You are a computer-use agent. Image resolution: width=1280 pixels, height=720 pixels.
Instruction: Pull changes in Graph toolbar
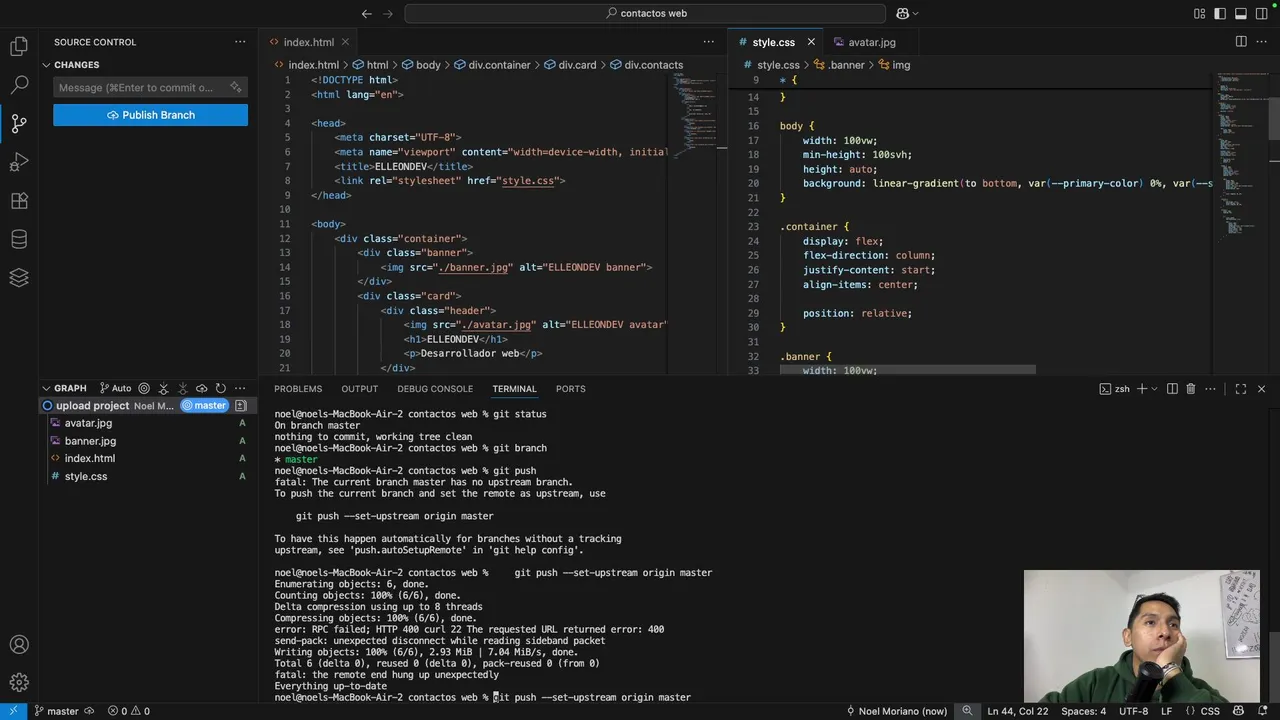point(183,388)
